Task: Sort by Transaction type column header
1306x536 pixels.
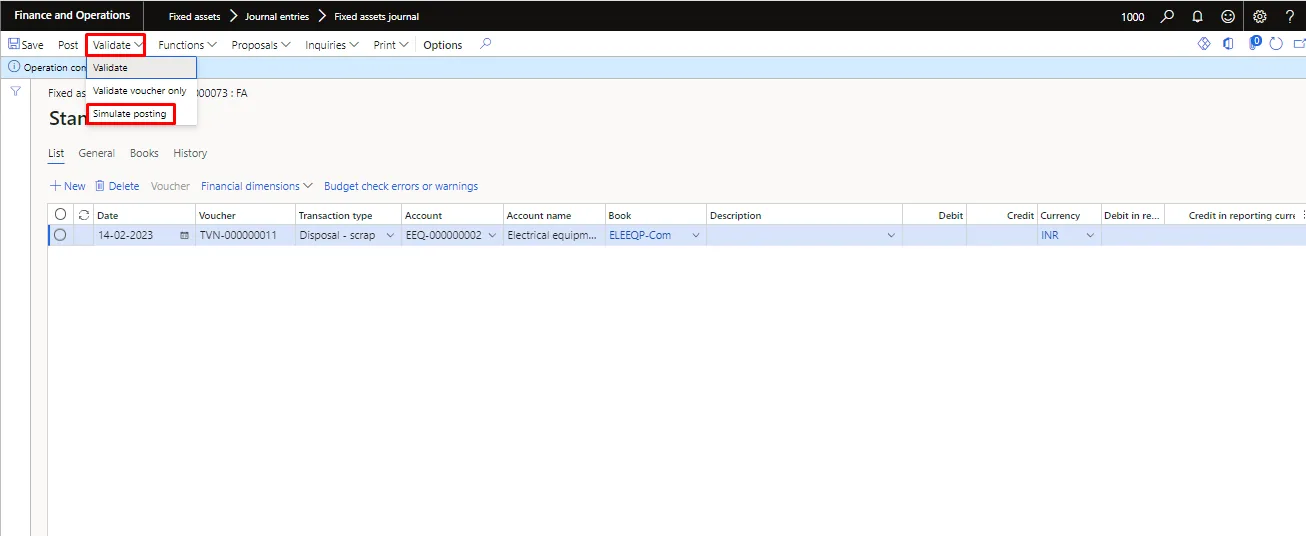Action: click(x=348, y=215)
